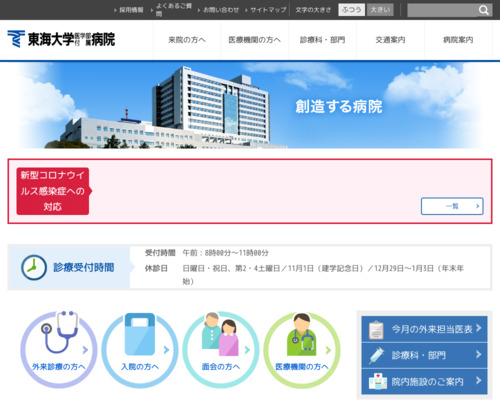Open the 一覧 list button with chevron
500x400 pixels.
click(x=452, y=206)
